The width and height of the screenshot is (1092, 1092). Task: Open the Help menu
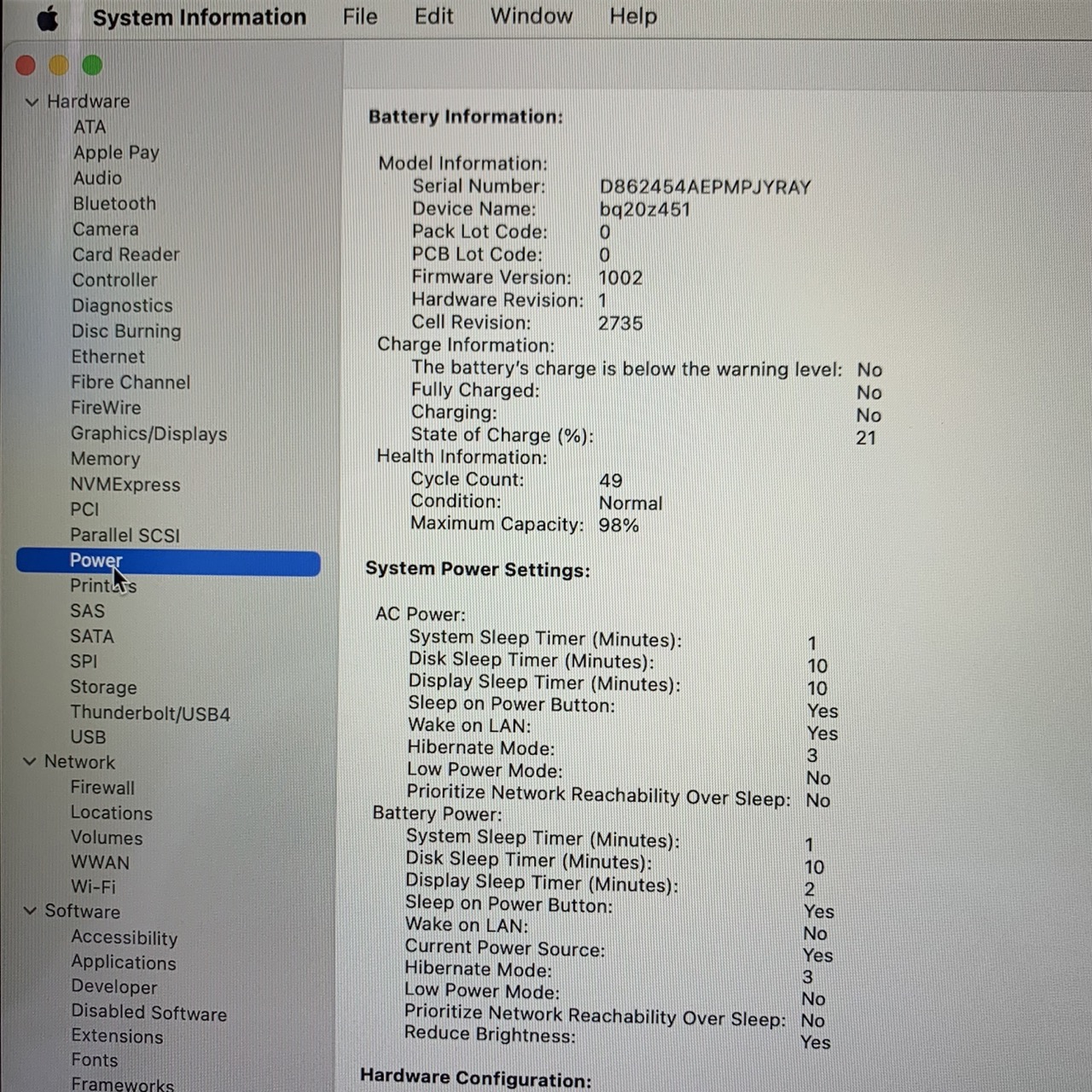(x=632, y=17)
